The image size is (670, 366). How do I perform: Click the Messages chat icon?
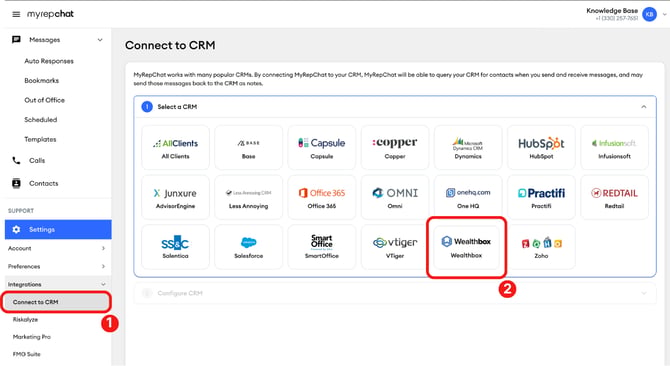click(x=16, y=40)
